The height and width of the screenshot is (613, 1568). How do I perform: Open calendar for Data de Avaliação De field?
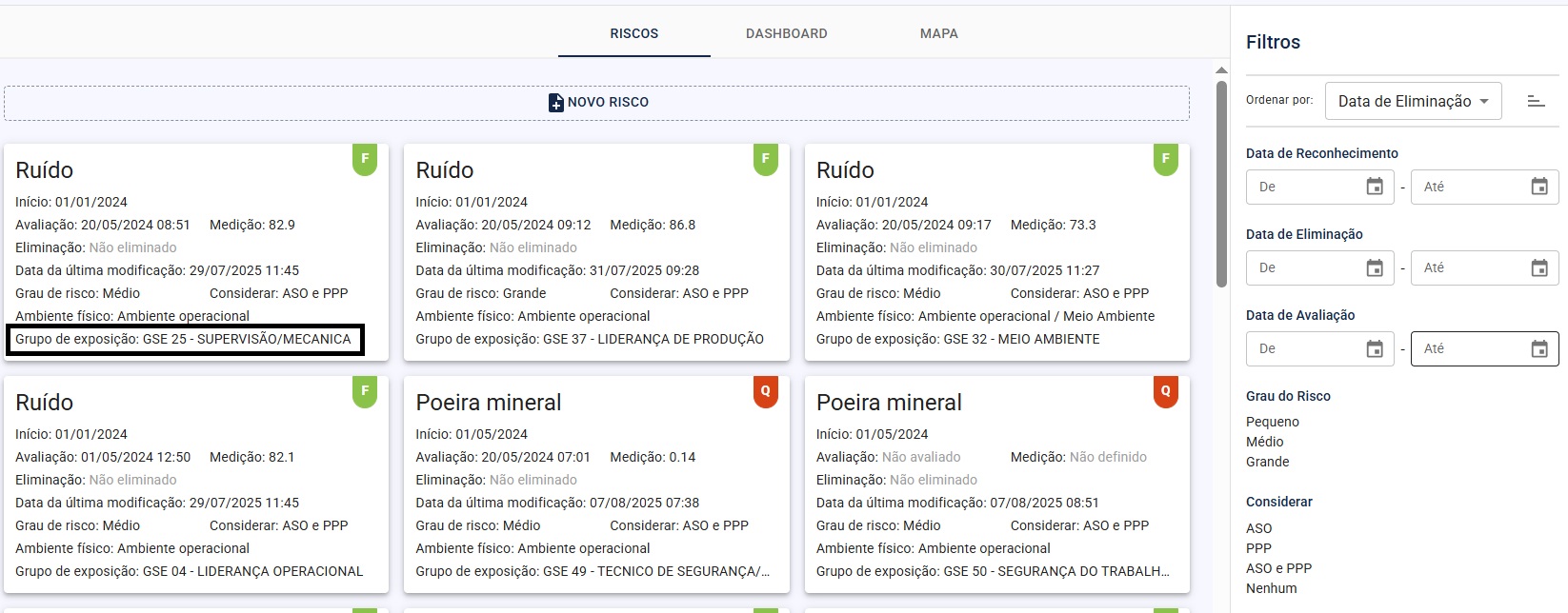(1375, 349)
